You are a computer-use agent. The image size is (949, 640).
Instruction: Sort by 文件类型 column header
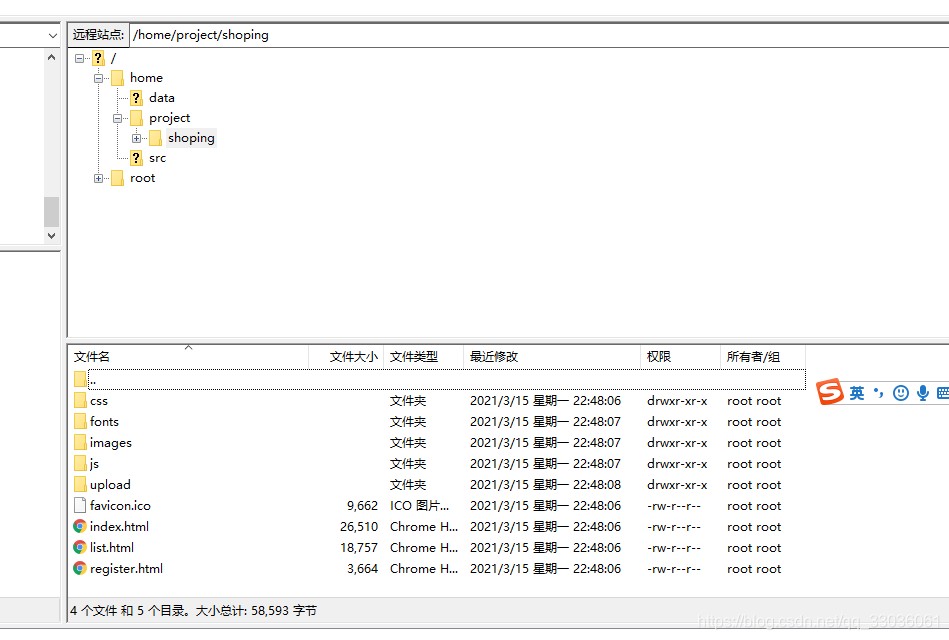[423, 357]
